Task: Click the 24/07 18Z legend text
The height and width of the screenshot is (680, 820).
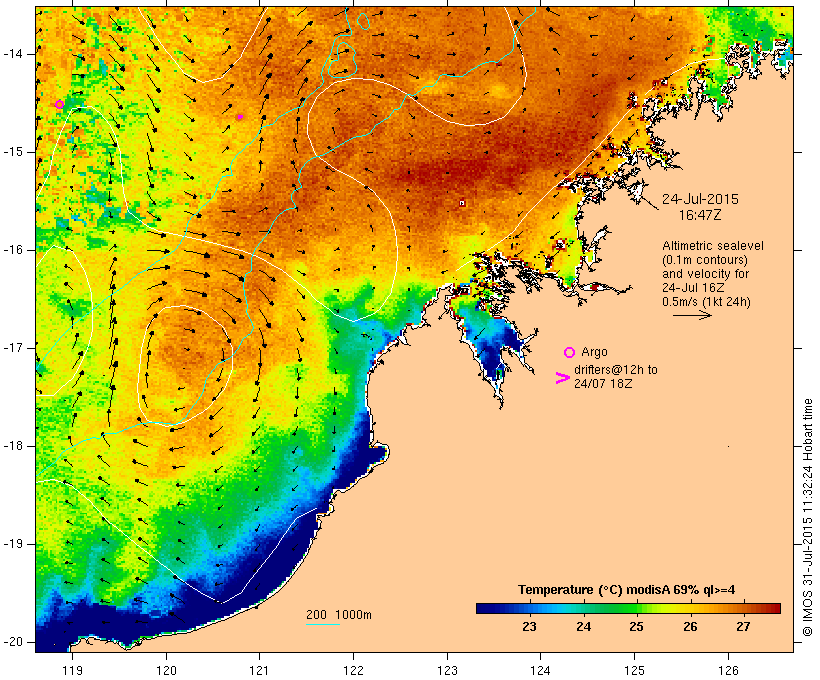Action: 603,383
